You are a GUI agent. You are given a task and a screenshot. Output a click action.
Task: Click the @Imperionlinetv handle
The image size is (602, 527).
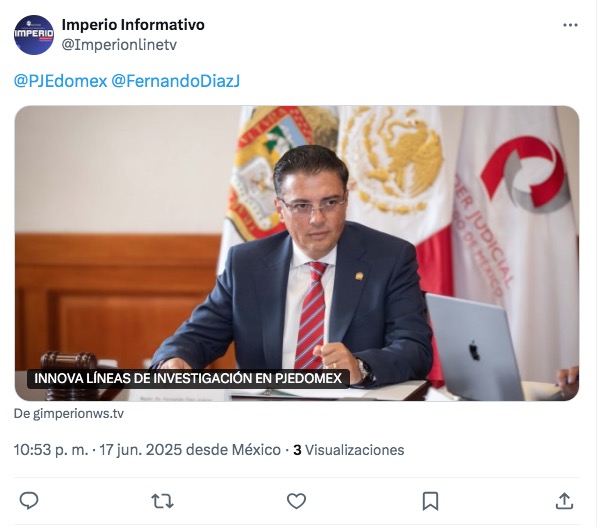(119, 45)
